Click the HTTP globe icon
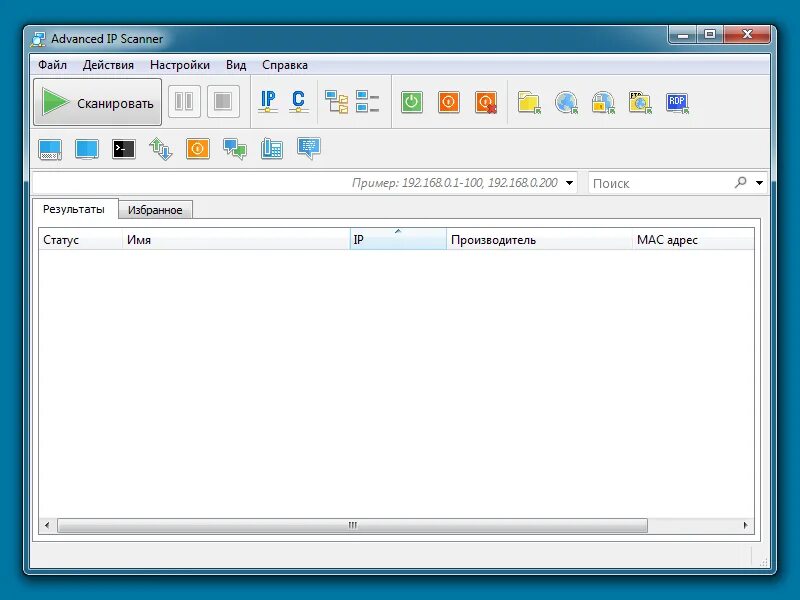The image size is (800, 600). pyautogui.click(x=566, y=102)
